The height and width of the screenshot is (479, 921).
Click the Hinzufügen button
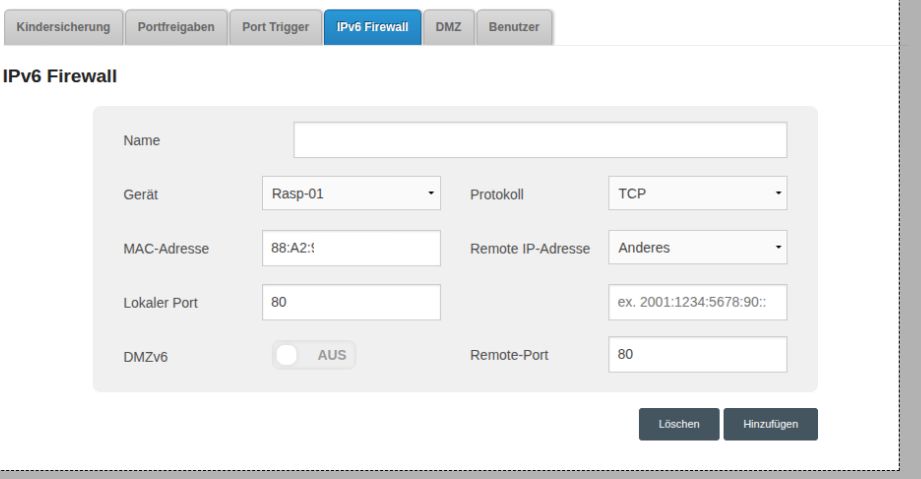[770, 424]
